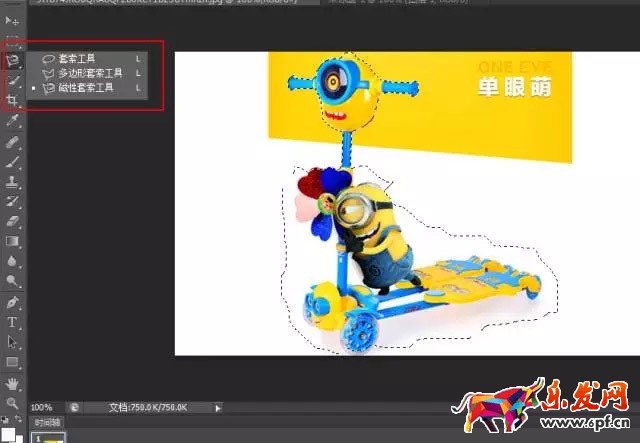The width and height of the screenshot is (640, 443).
Task: Click the 100% zoom level field
Action: 42,408
